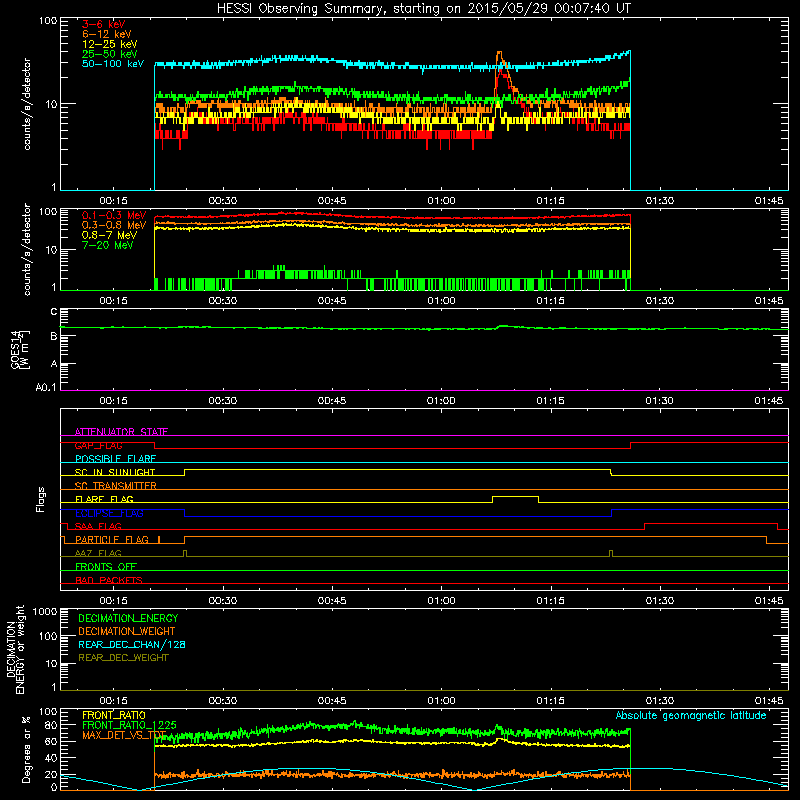The width and height of the screenshot is (800, 800).
Task: Click the FRONT_RATIO_1225 legend label
Action: 129,725
